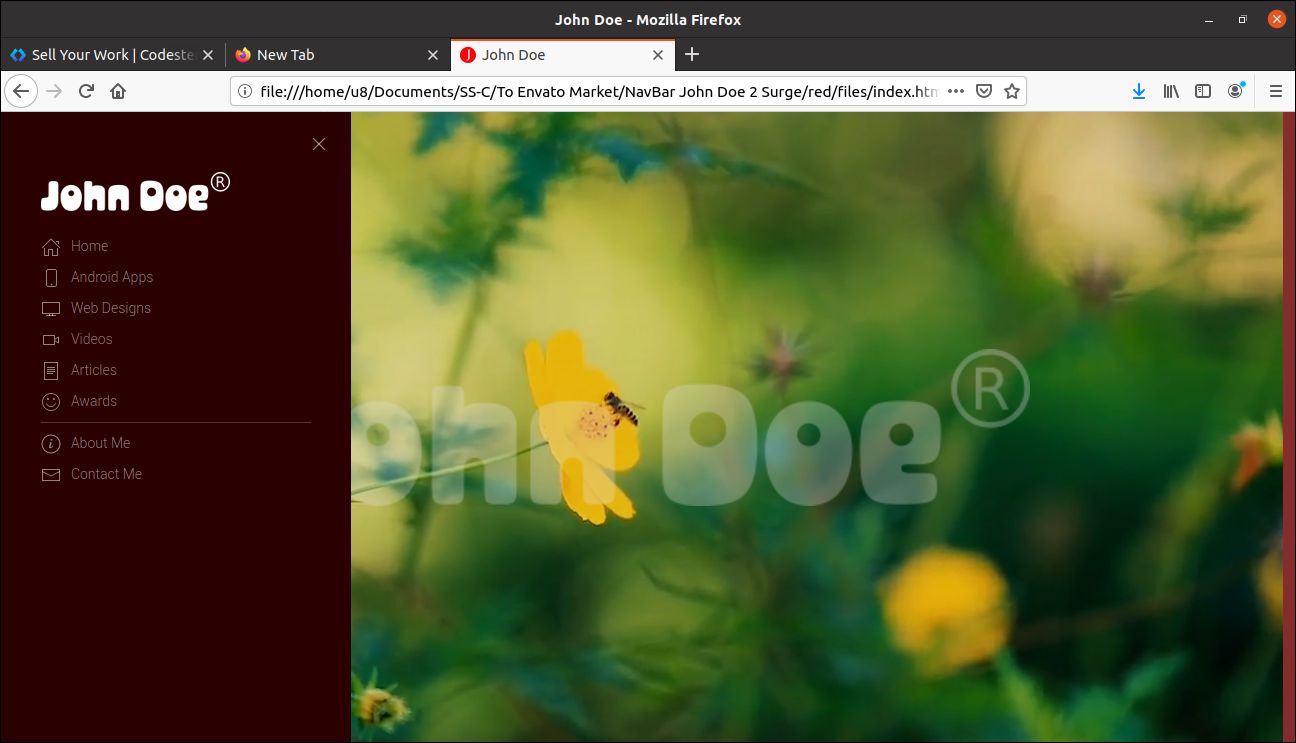Open the Firefox hamburger menu
1296x743 pixels.
coord(1276,91)
